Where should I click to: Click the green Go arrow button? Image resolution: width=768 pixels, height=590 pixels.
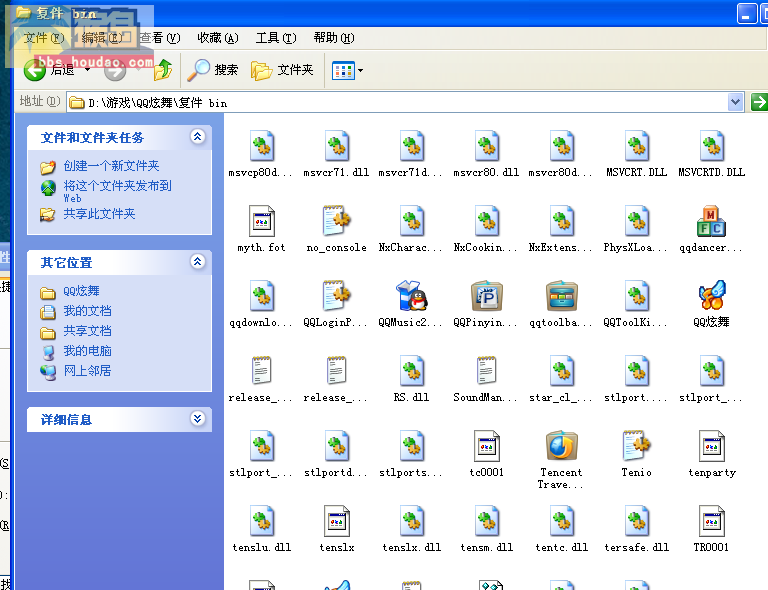click(x=759, y=102)
